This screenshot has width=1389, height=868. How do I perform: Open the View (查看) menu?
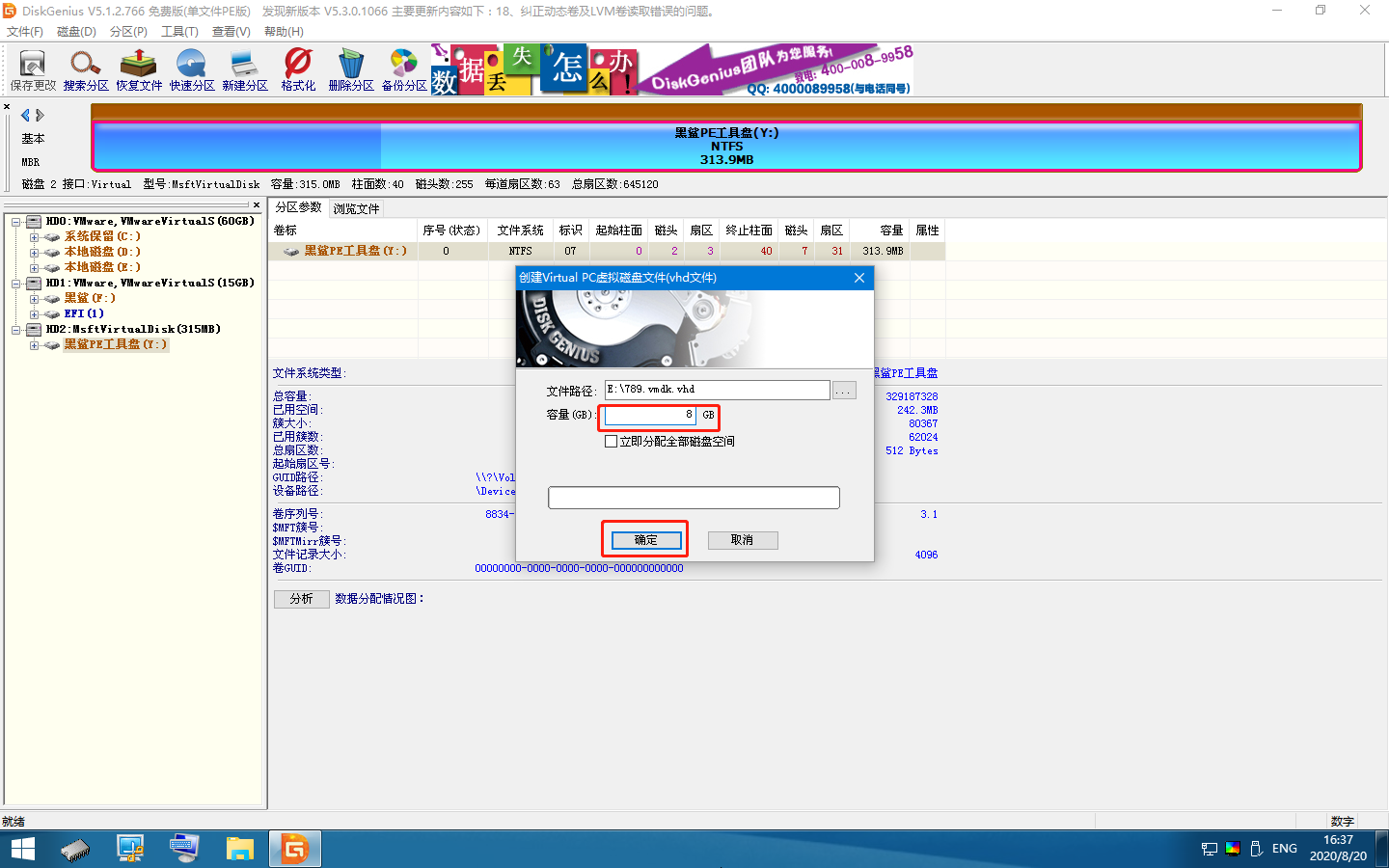pos(231,32)
